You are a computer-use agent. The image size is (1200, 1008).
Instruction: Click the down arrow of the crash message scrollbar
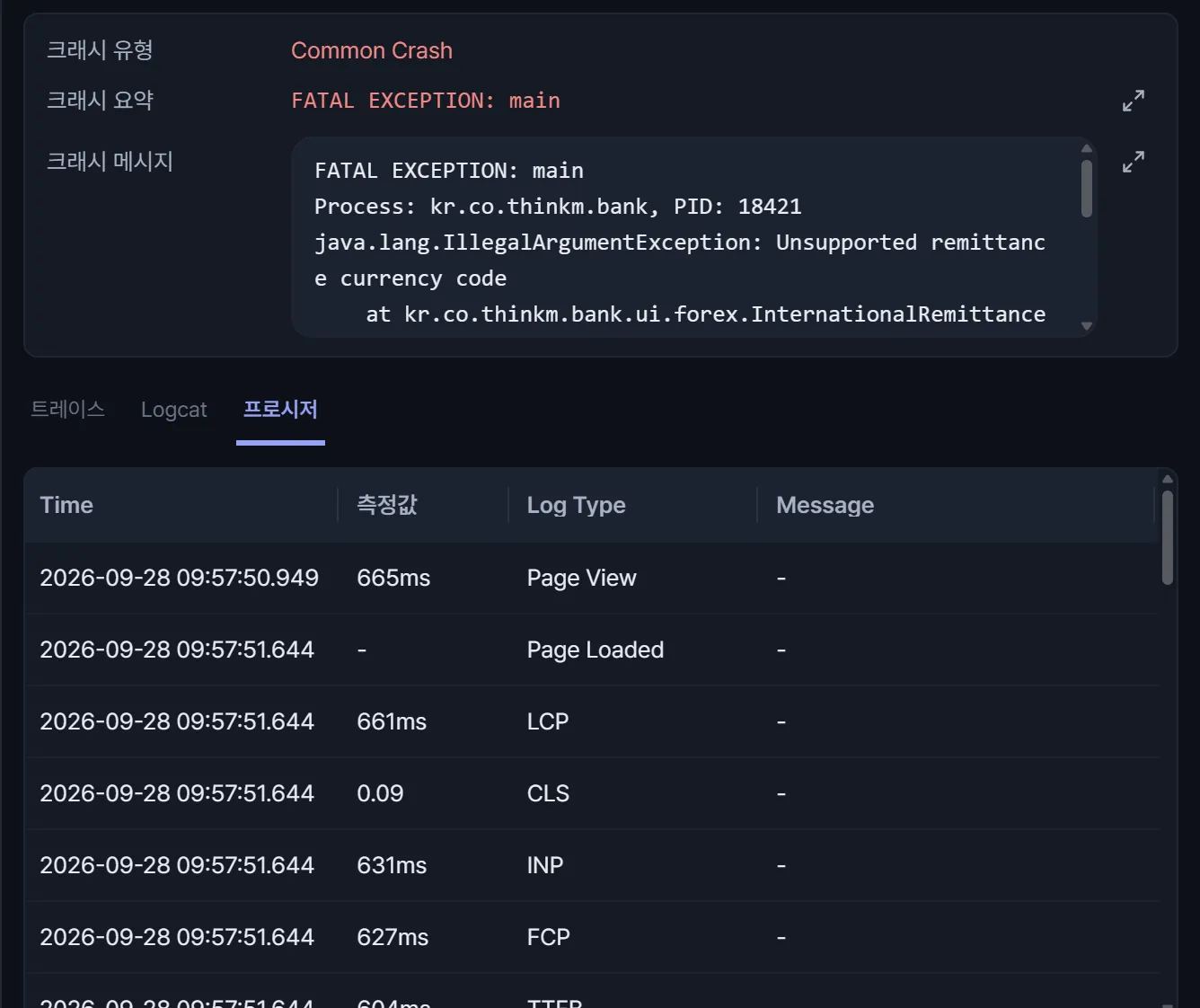1087,326
